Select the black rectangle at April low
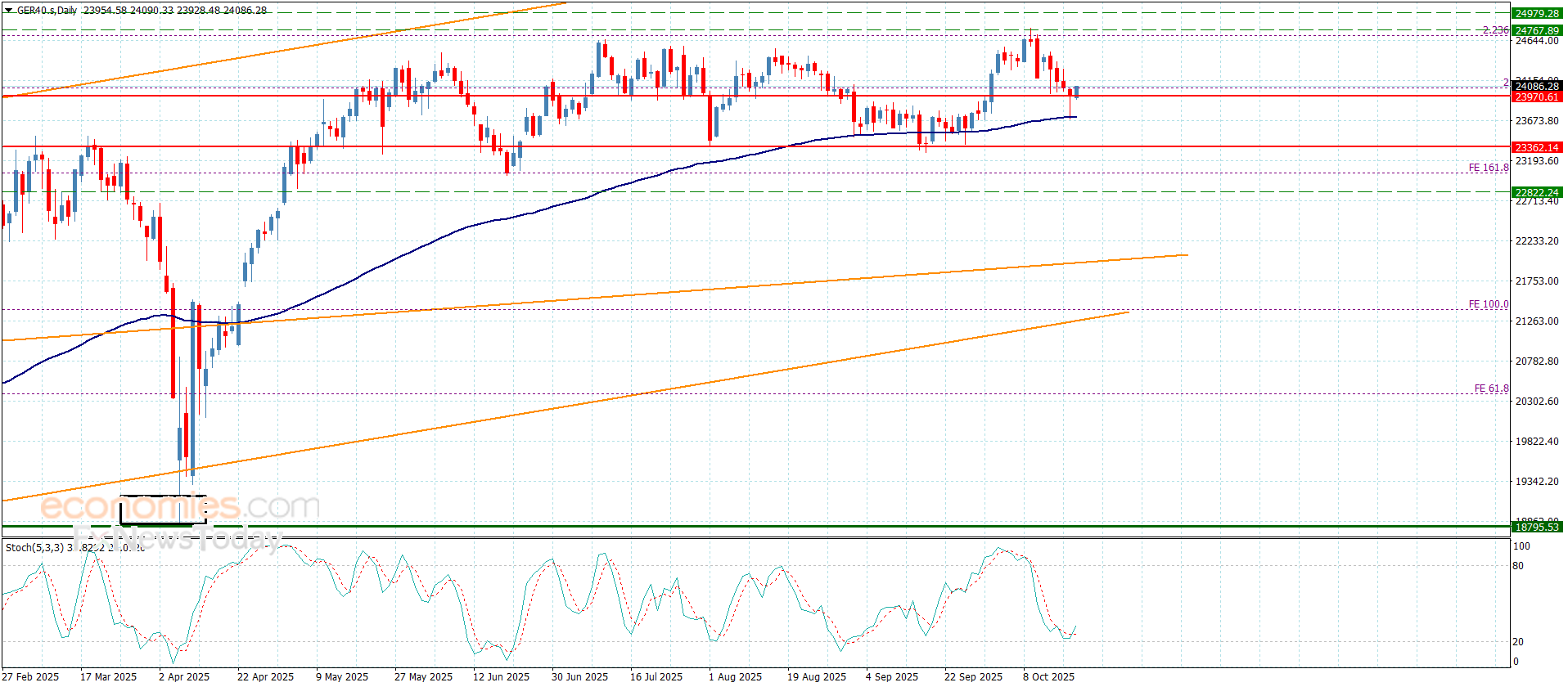Image resolution: width=1568 pixels, height=687 pixels. 163,510
